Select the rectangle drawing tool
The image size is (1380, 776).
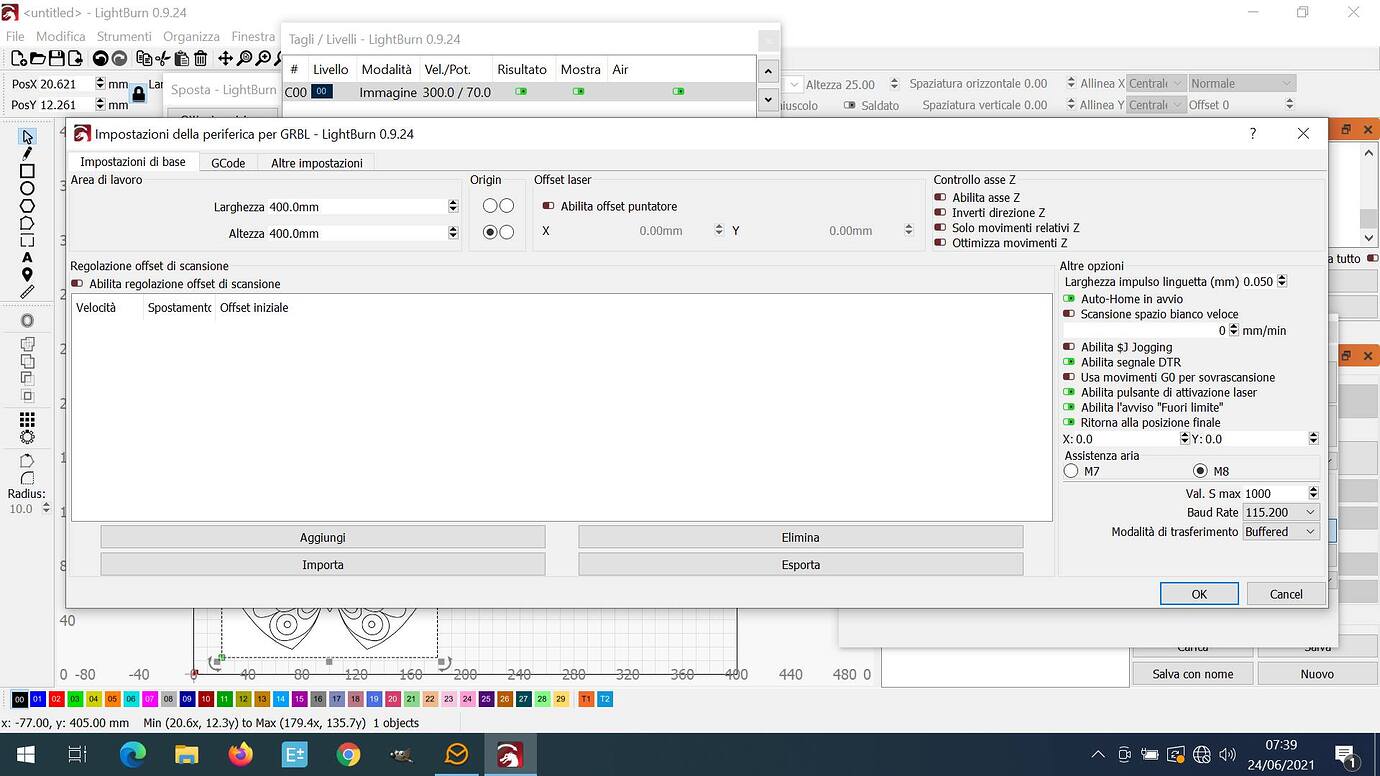click(27, 171)
